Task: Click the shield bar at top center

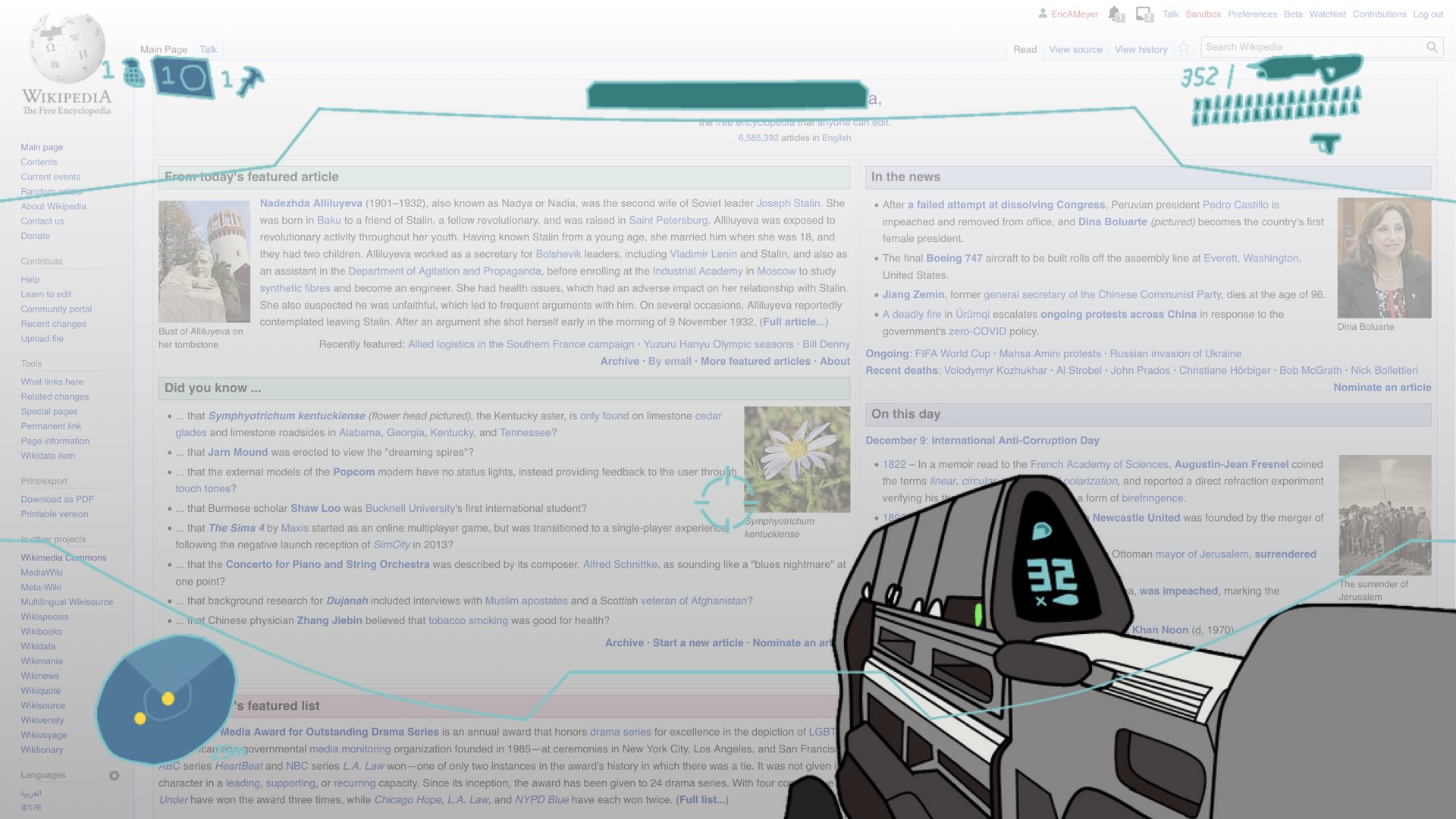Action: point(726,96)
